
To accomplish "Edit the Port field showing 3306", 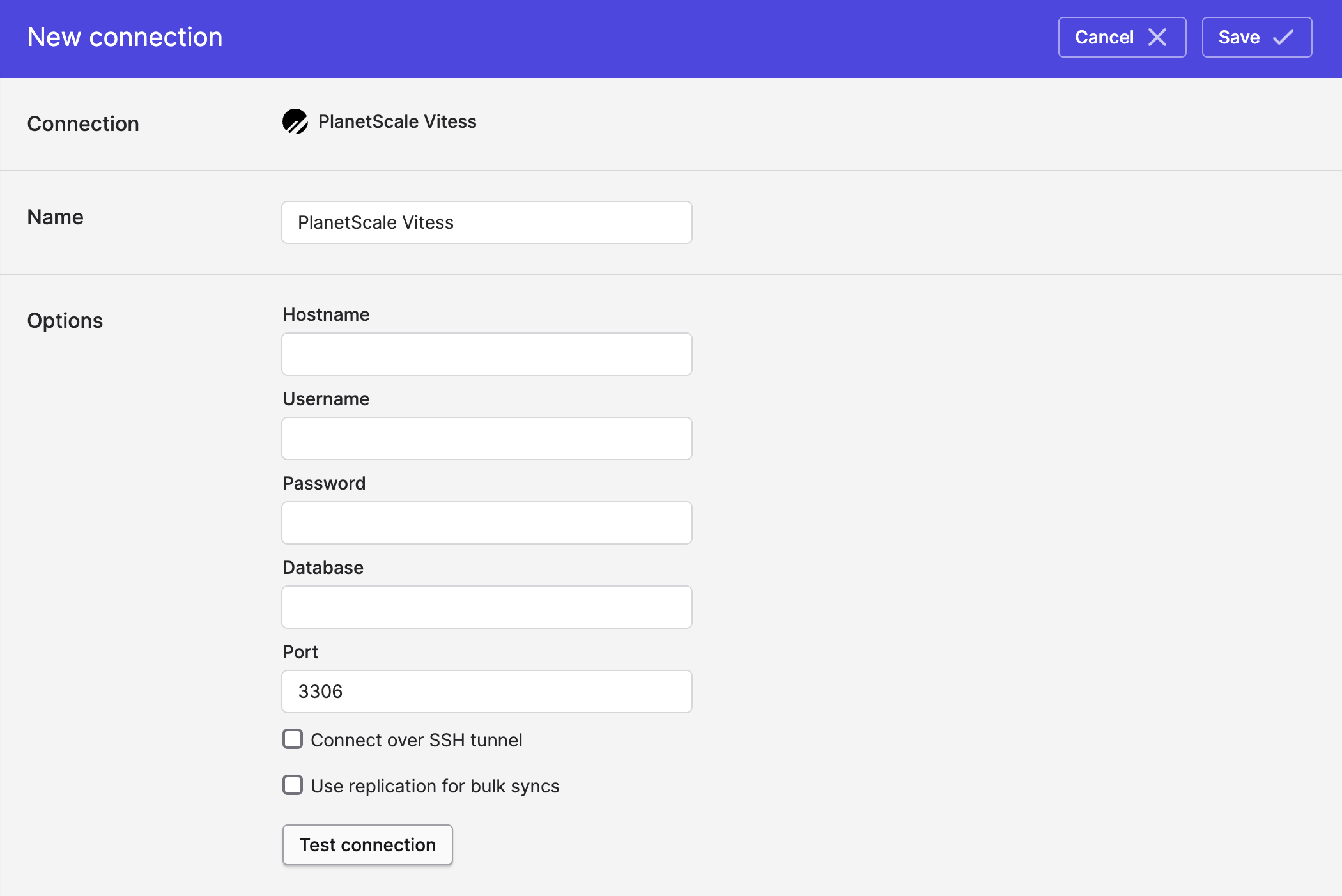I will pyautogui.click(x=487, y=691).
